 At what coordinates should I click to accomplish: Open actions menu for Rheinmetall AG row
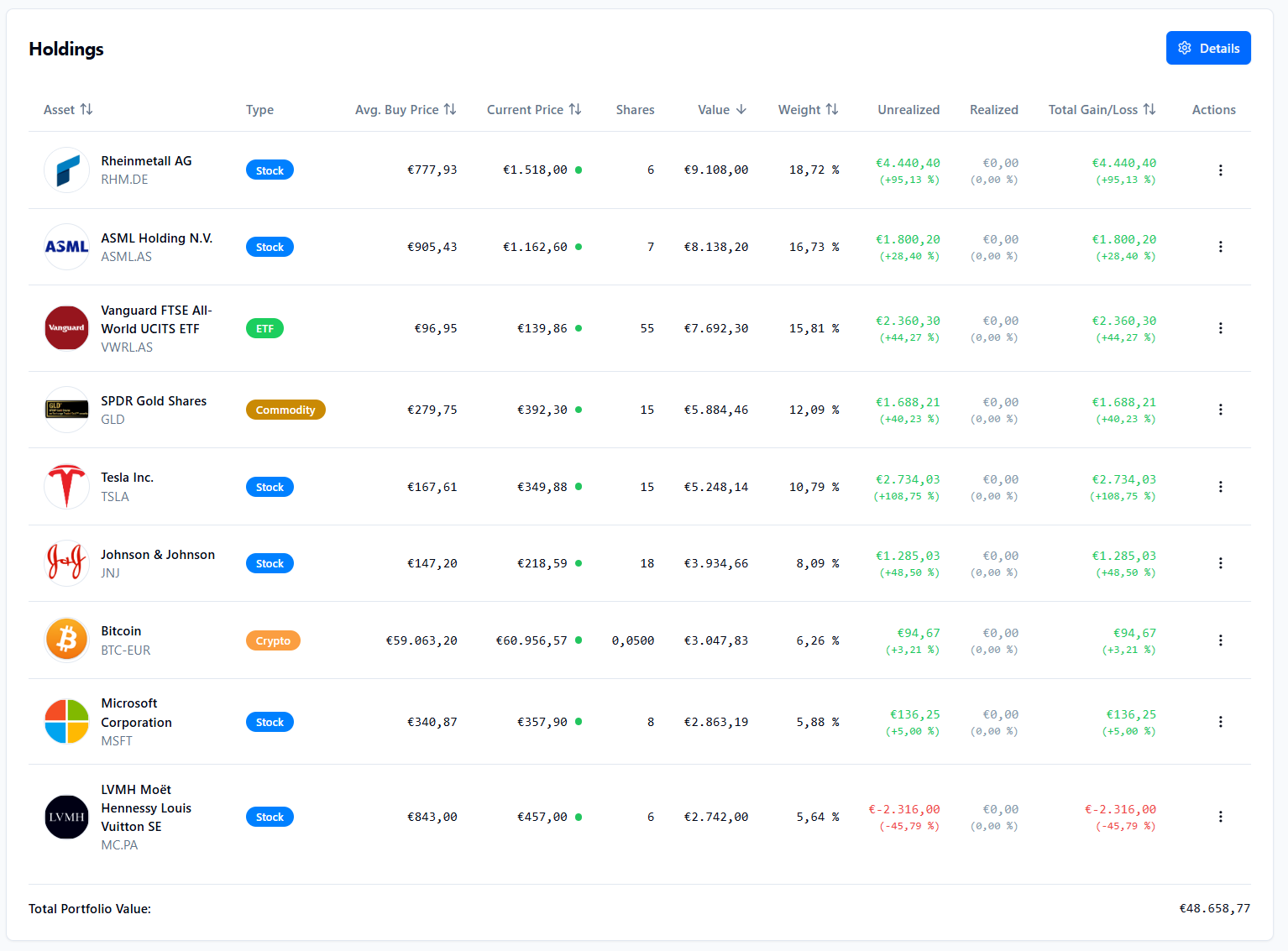click(x=1220, y=170)
